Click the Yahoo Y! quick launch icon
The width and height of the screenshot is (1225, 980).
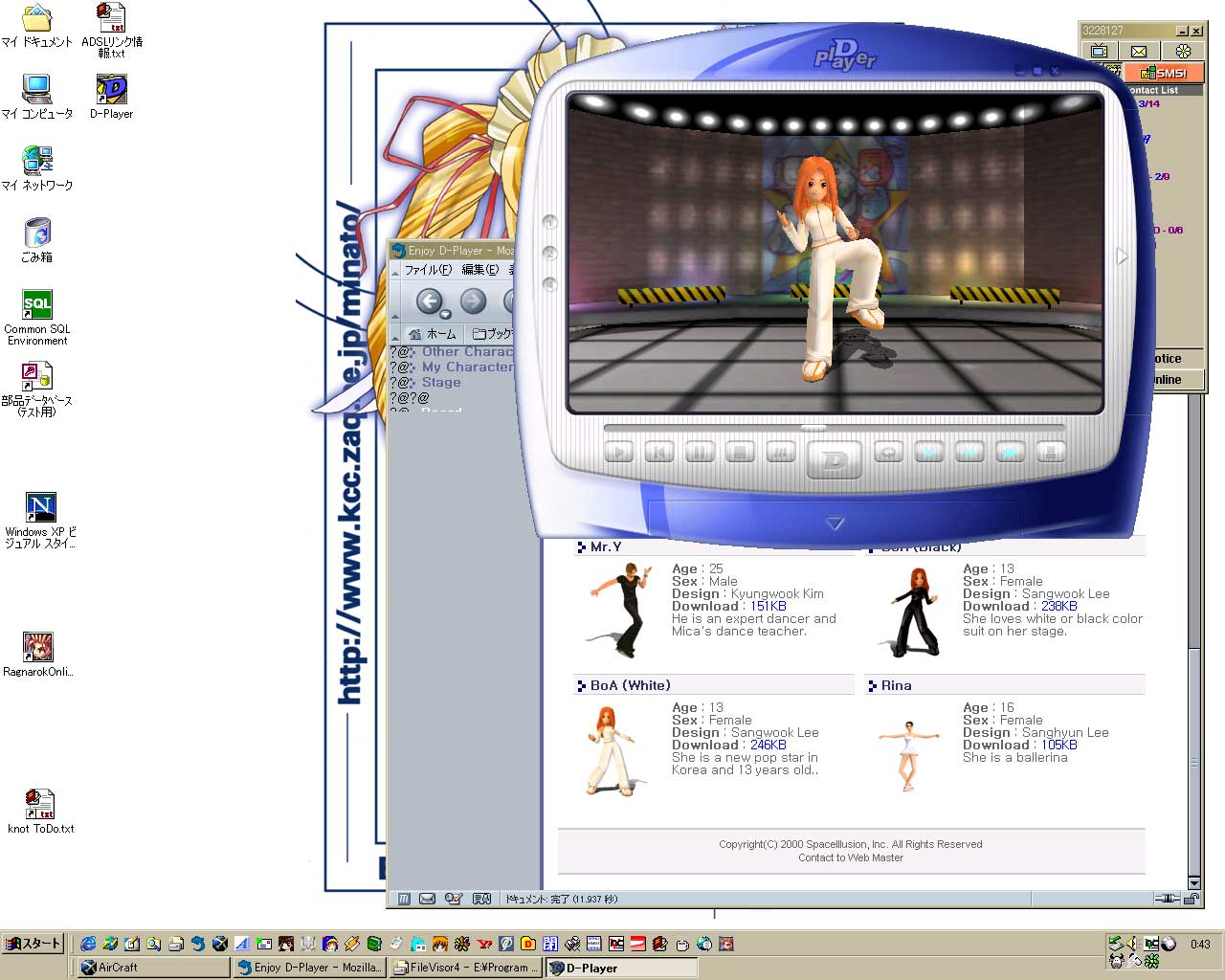[484, 944]
